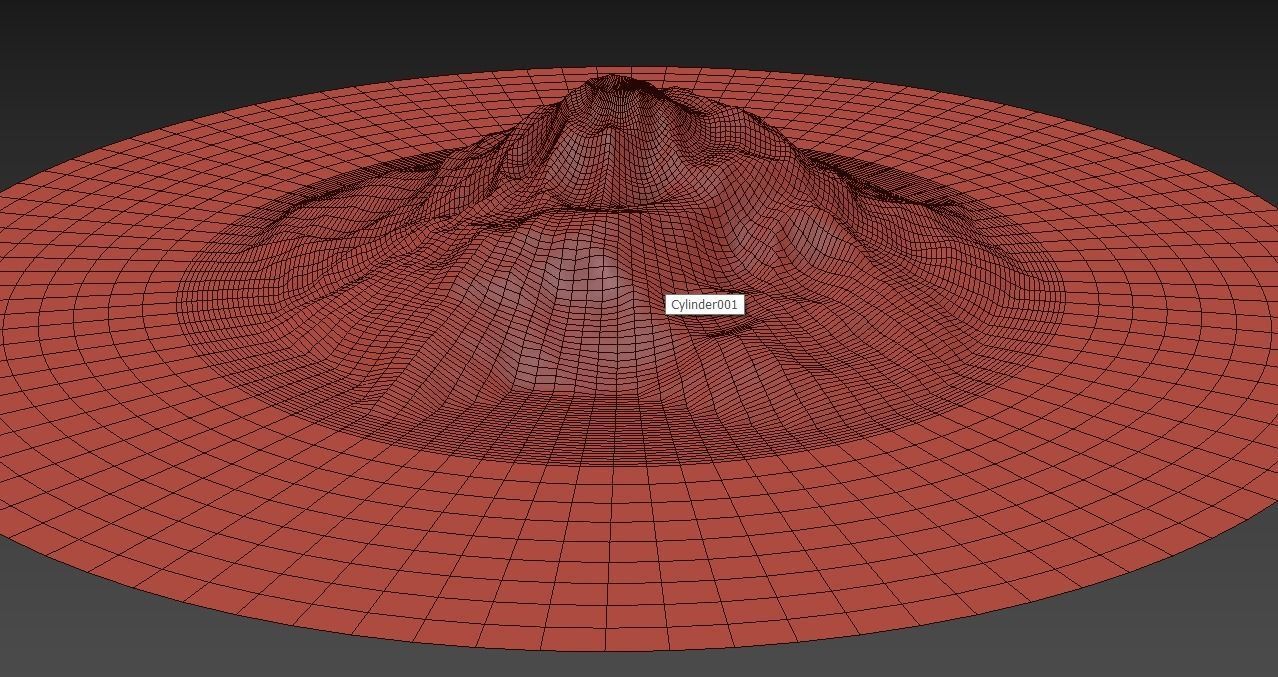The width and height of the screenshot is (1278, 677).
Task: Click the Cylinder001 tooltip label
Action: pyautogui.click(x=705, y=304)
